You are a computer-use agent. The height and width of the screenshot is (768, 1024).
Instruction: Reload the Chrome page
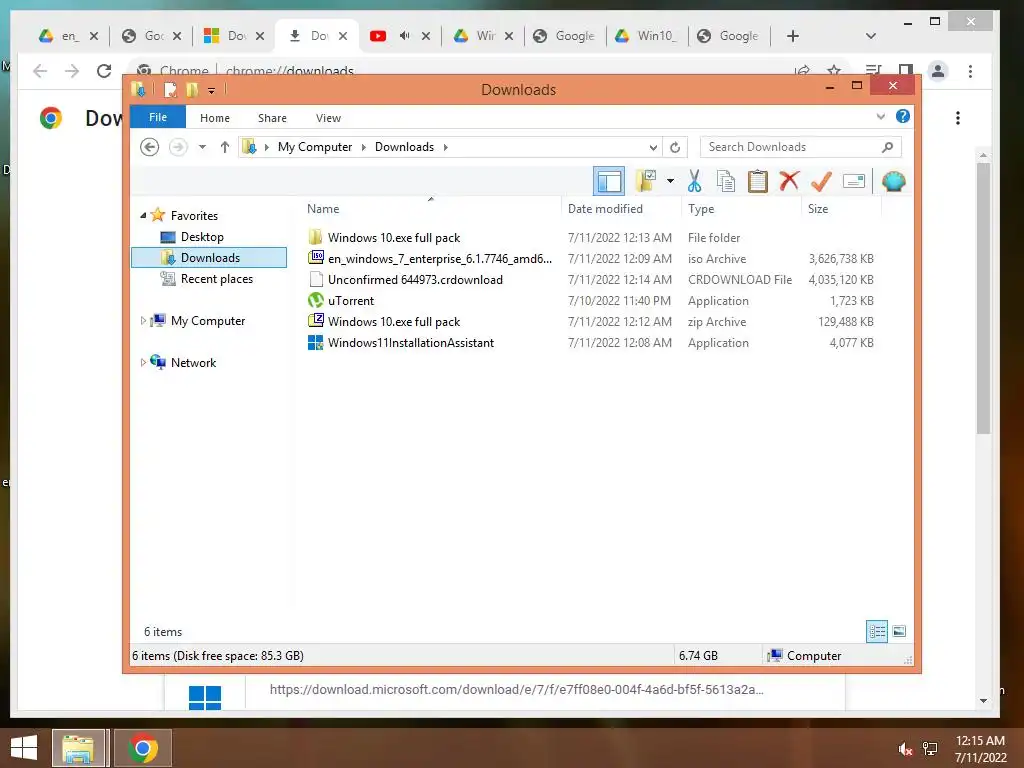click(x=104, y=71)
